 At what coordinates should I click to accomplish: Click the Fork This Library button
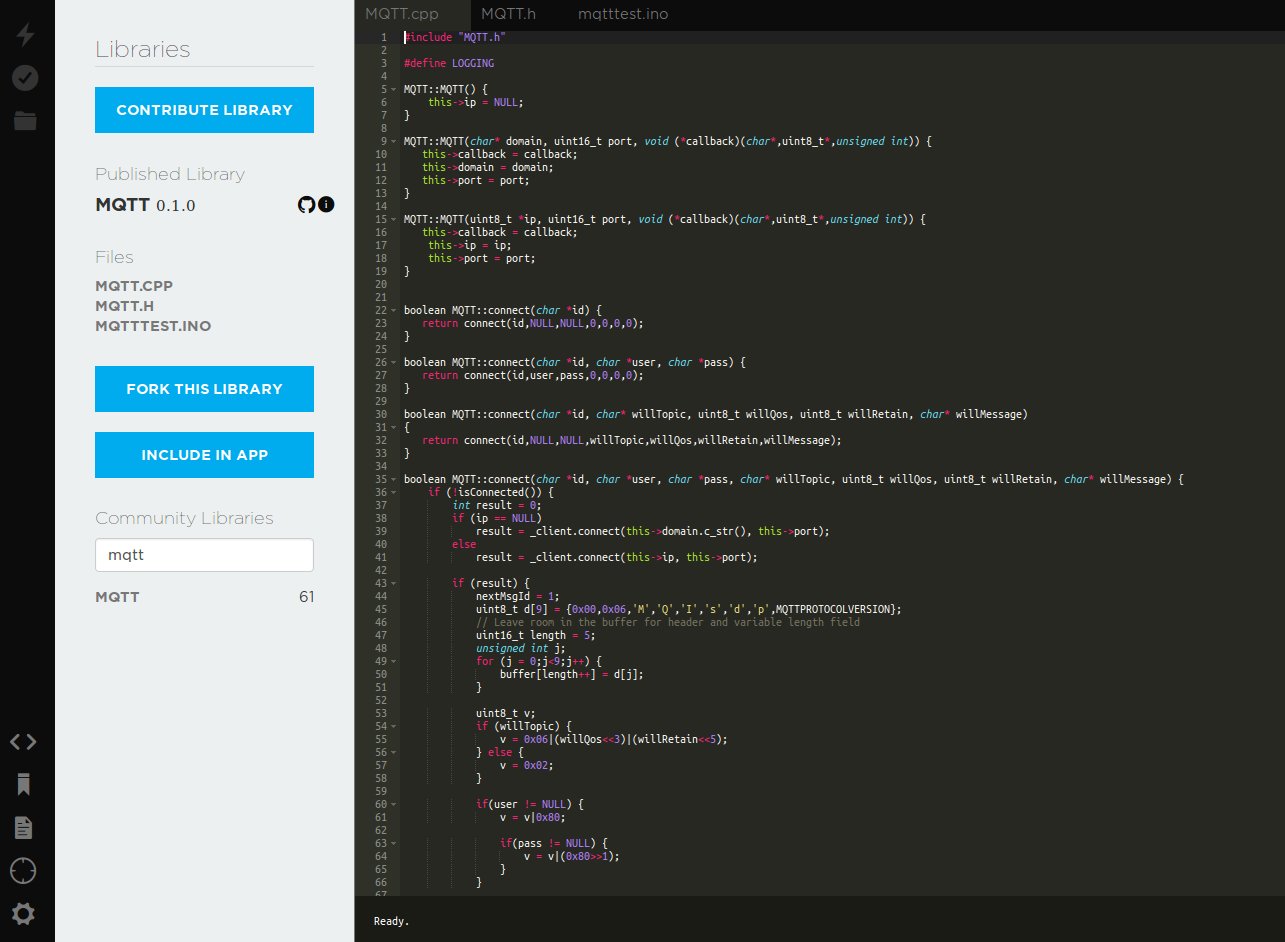tap(204, 389)
